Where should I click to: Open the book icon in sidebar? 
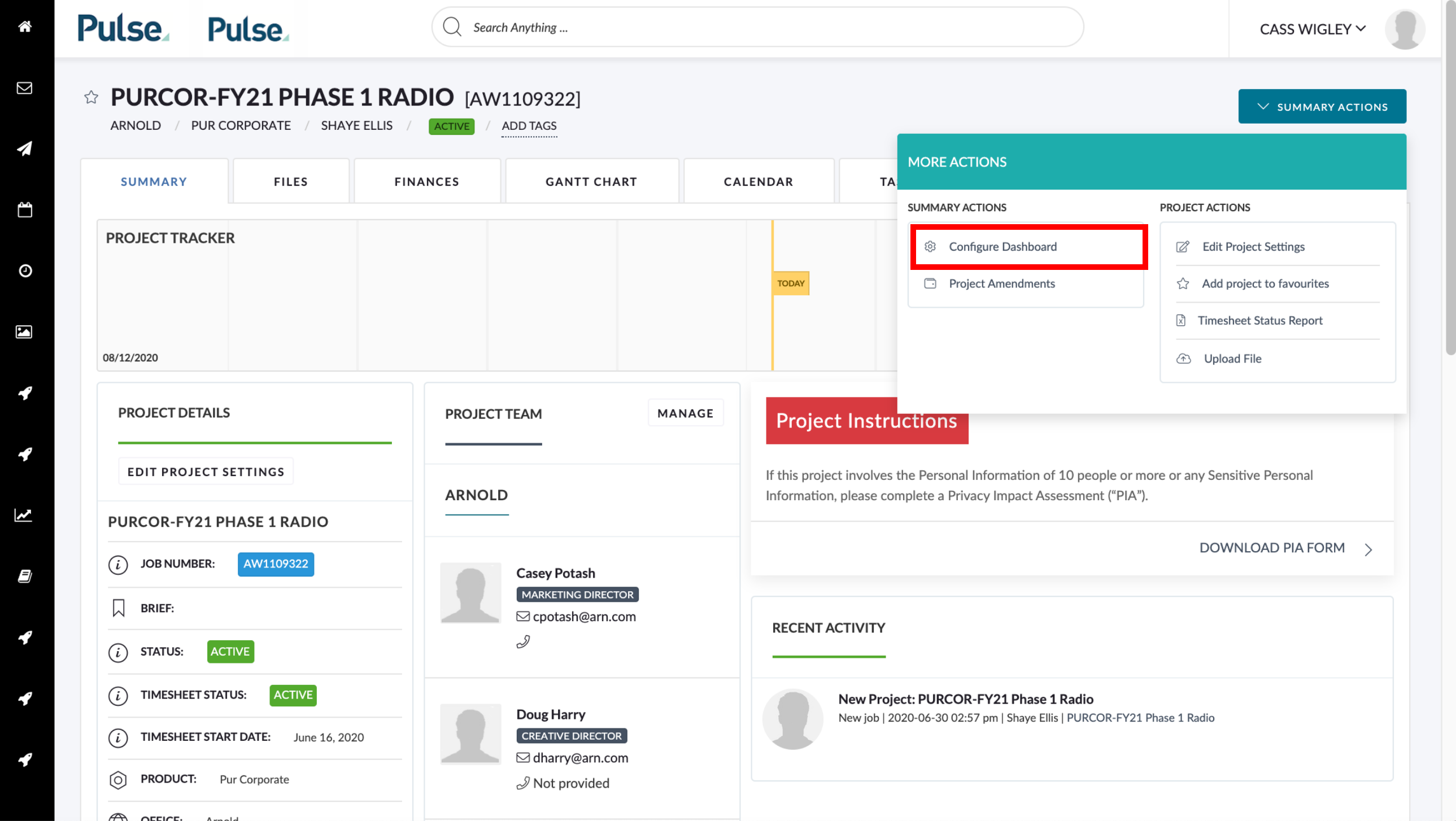(x=24, y=576)
